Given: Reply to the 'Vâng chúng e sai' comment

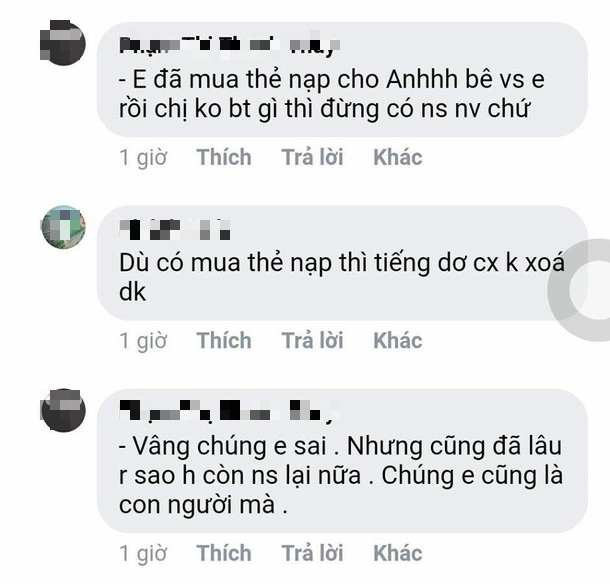Looking at the screenshot, I should click(312, 553).
